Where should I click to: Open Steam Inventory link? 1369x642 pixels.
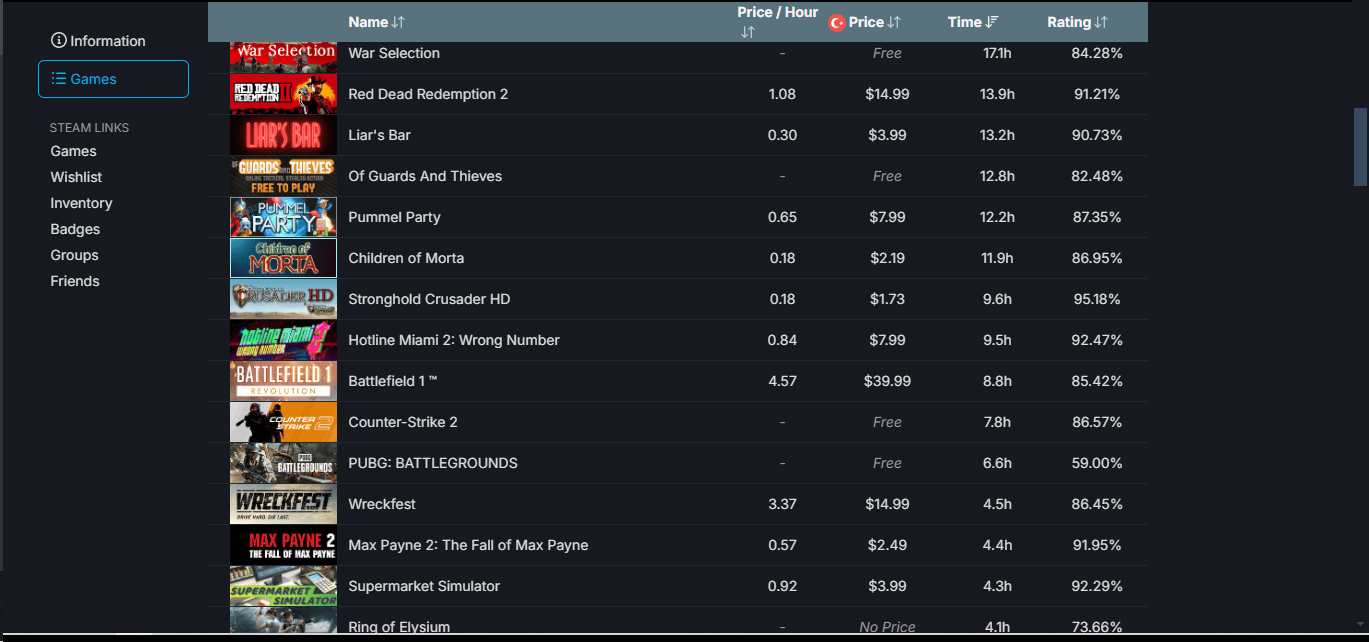pos(82,203)
